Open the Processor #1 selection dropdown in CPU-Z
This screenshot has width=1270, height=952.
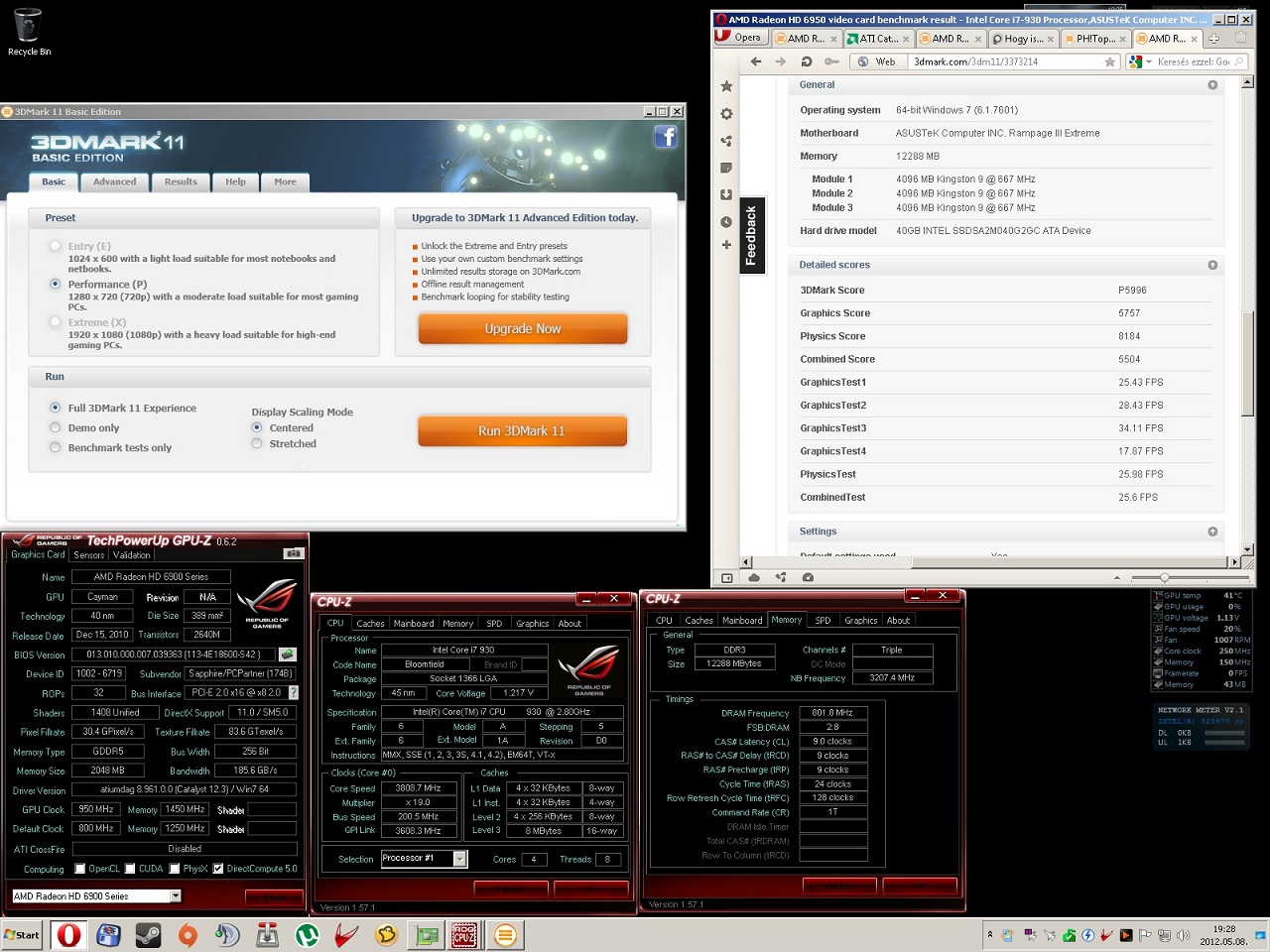pos(460,859)
